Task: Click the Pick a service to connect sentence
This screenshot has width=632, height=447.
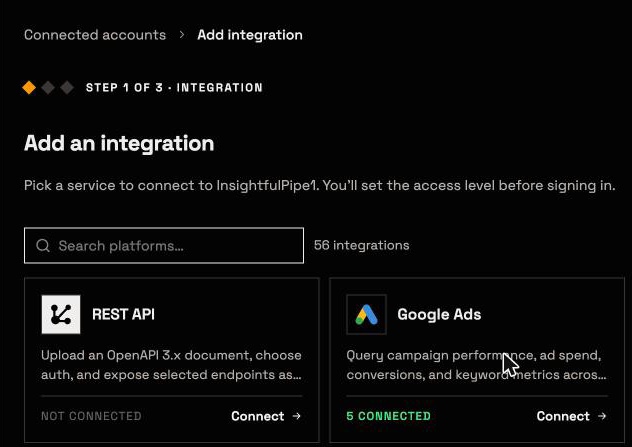Action: [x=320, y=185]
